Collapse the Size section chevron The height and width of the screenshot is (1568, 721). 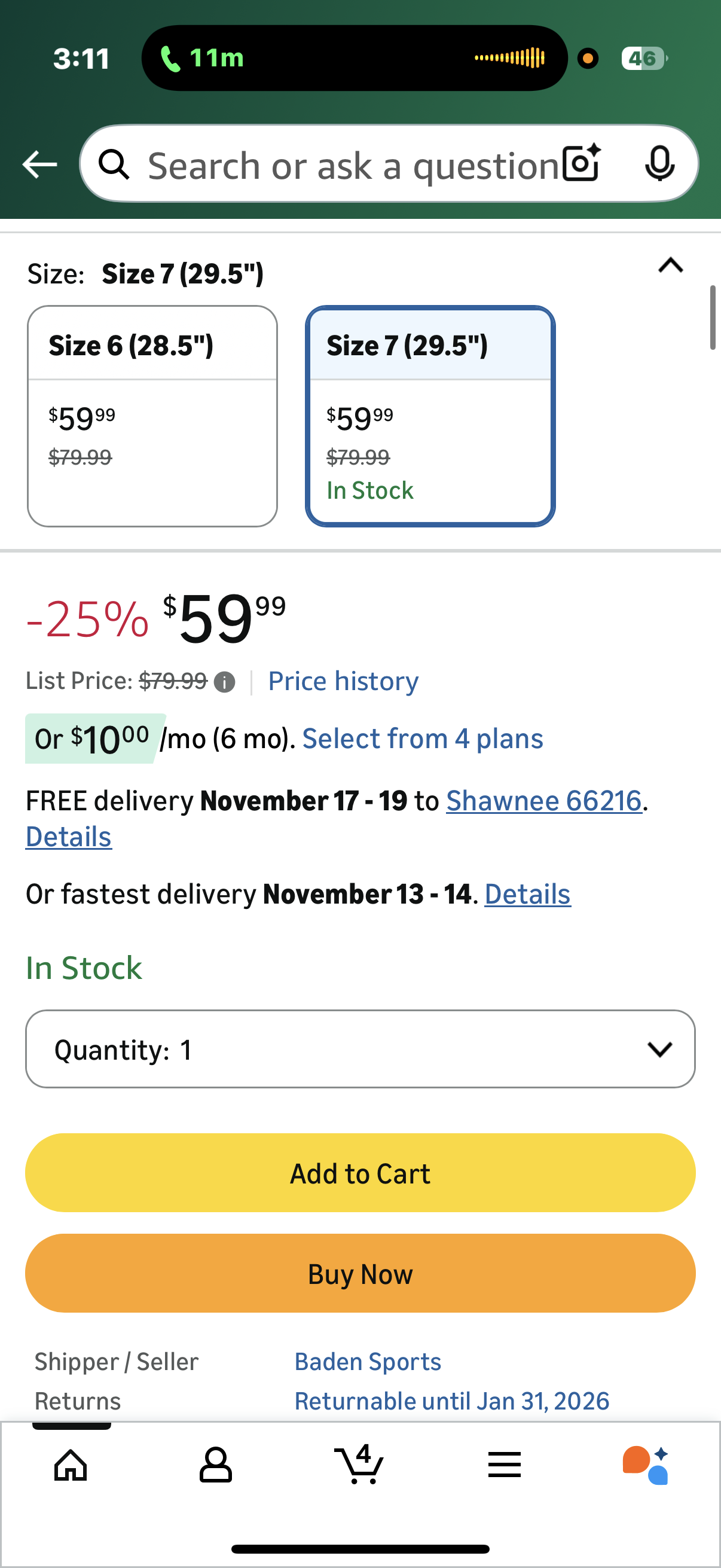pos(671,266)
